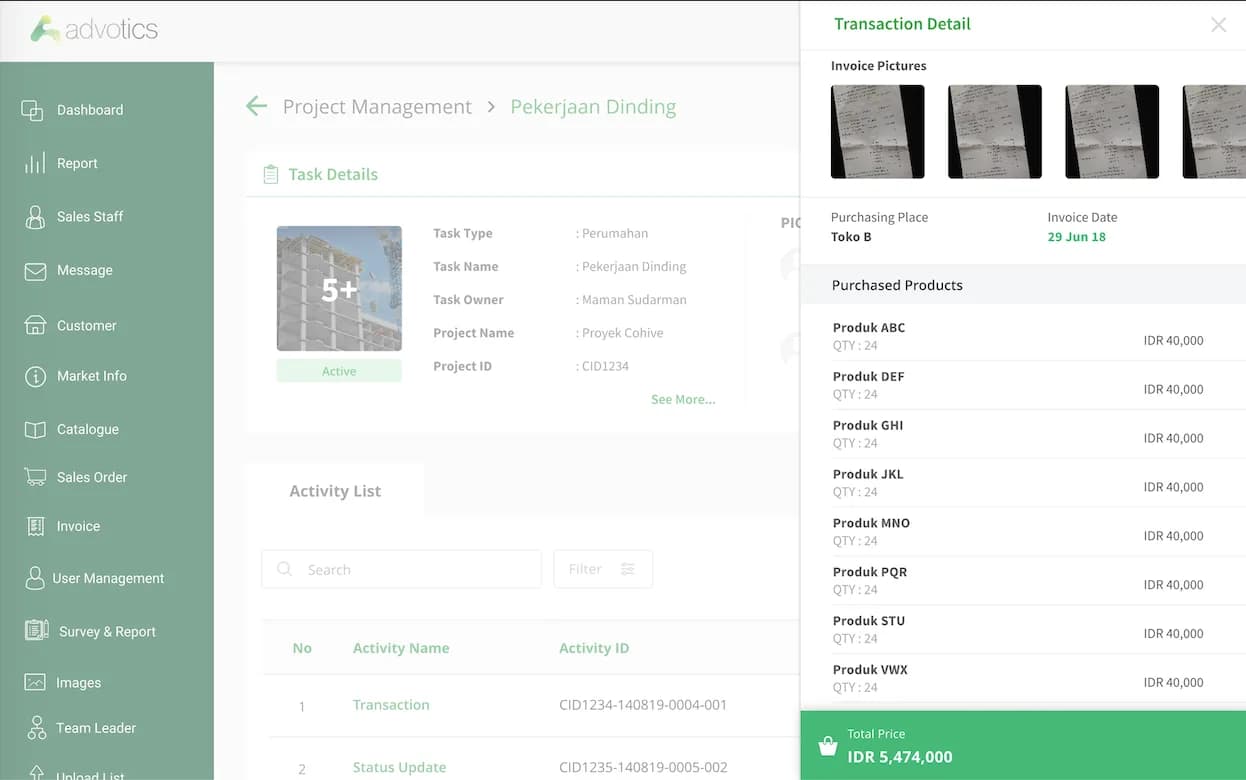Screen dimensions: 1246x780
Task: Open the 5+ building photo thumbnail
Action: click(339, 289)
